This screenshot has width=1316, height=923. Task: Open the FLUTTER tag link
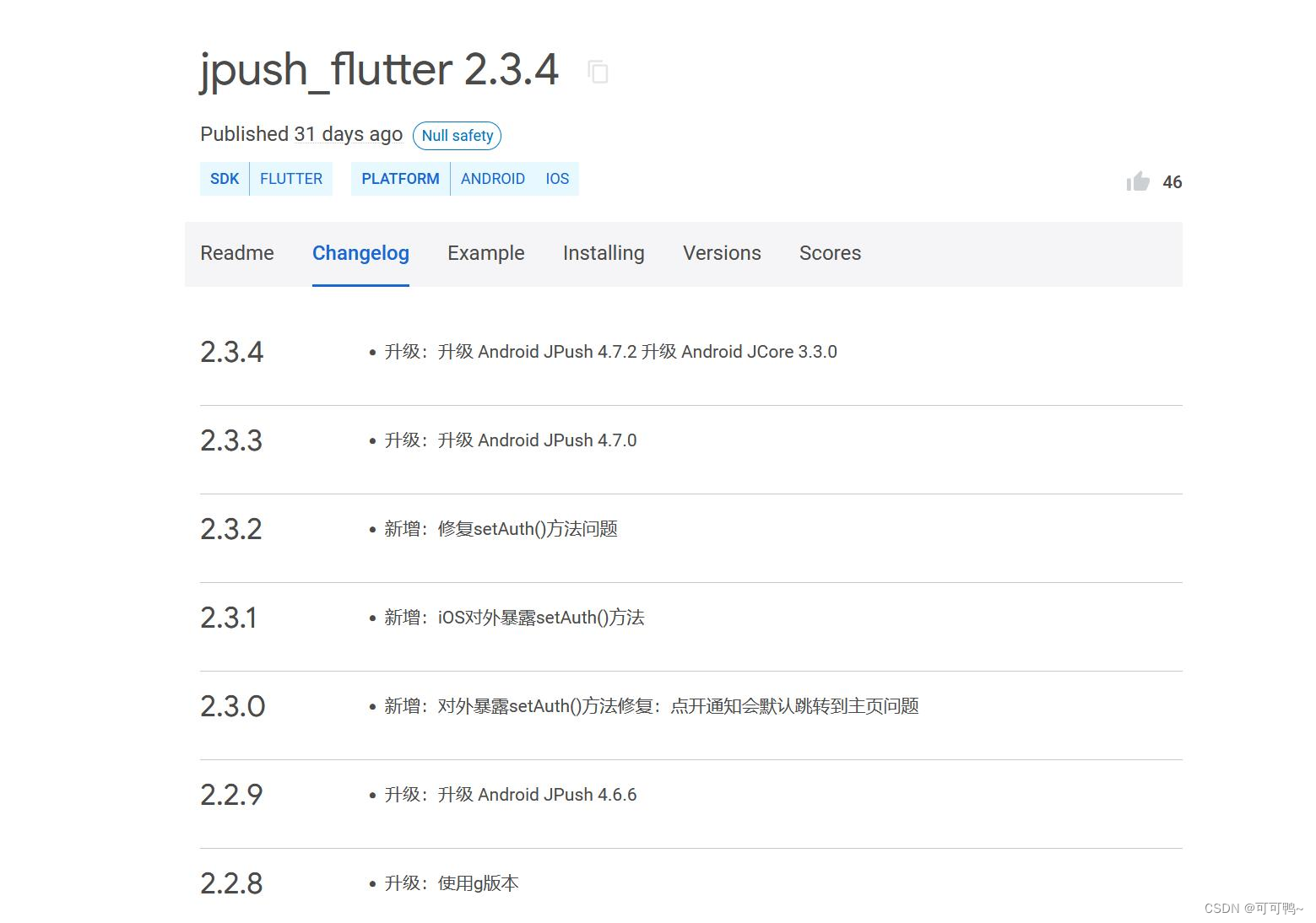click(291, 179)
